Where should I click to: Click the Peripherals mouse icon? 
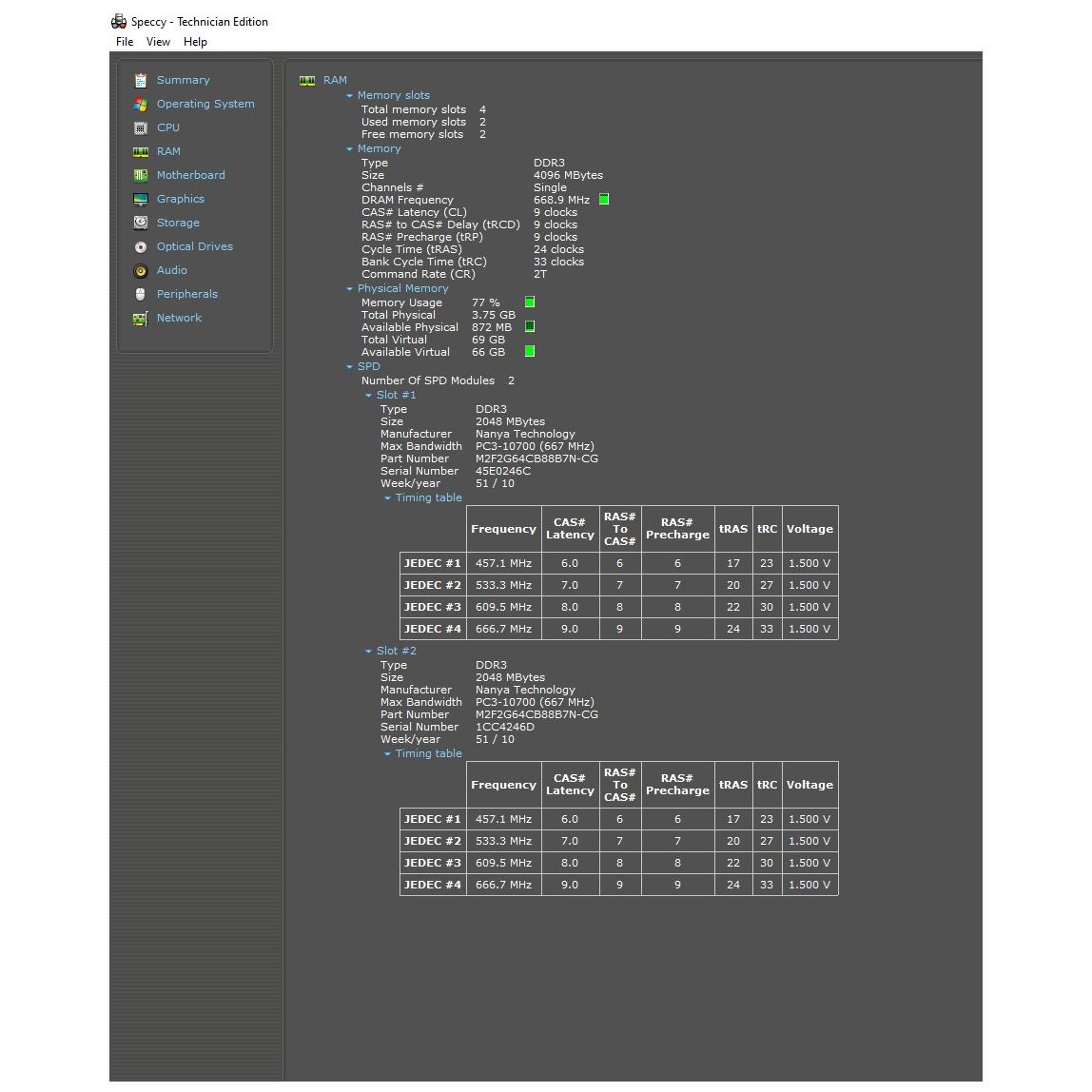[x=141, y=295]
